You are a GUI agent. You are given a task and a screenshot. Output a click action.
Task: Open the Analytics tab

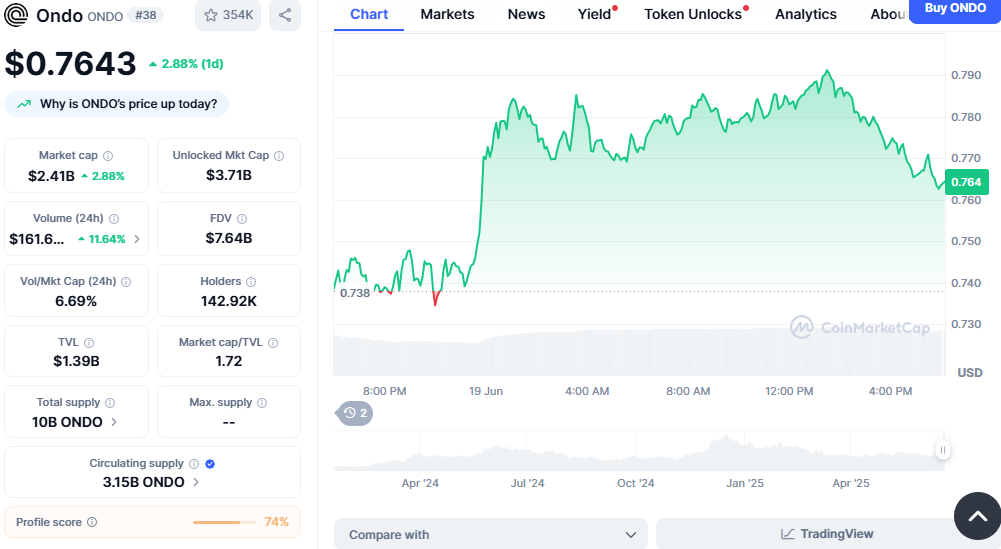coord(806,15)
